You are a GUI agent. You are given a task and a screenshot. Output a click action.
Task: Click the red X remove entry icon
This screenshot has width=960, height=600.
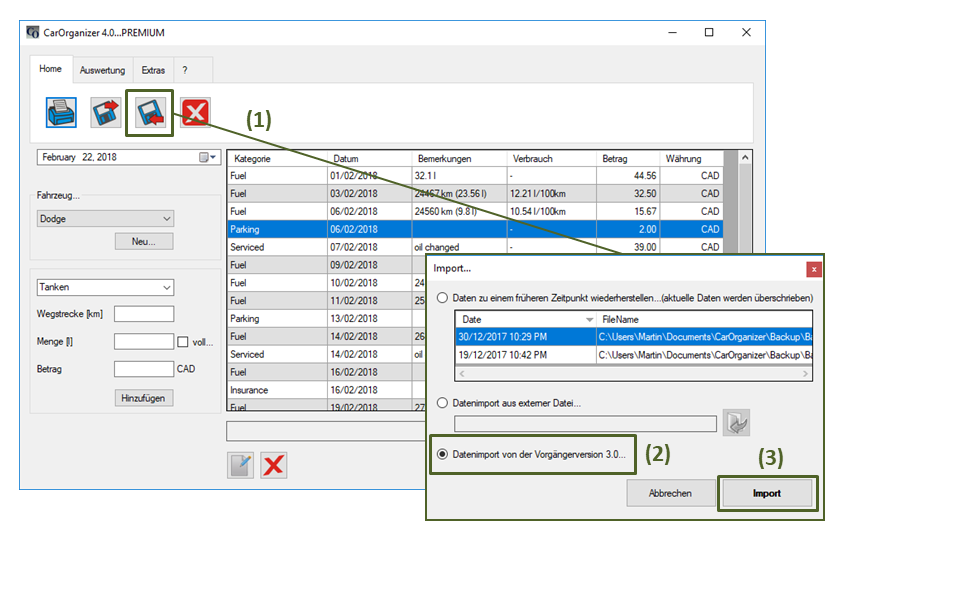click(274, 465)
